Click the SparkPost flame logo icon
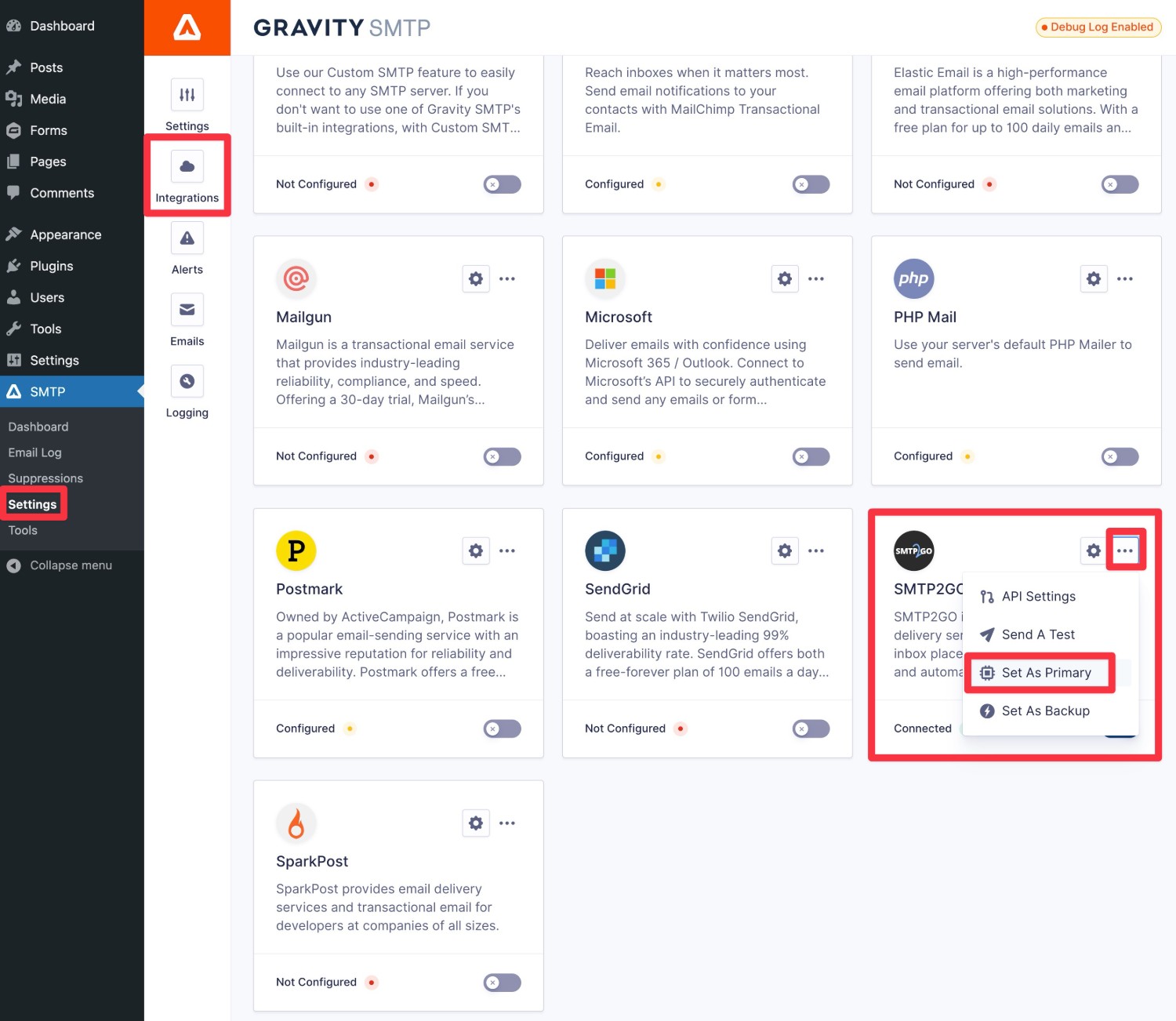This screenshot has height=1021, width=1176. pyautogui.click(x=296, y=823)
